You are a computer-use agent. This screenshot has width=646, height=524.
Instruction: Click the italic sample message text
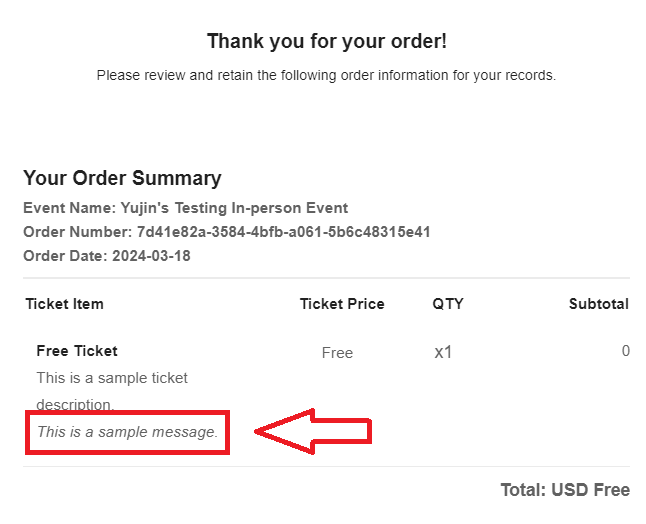coord(127,432)
